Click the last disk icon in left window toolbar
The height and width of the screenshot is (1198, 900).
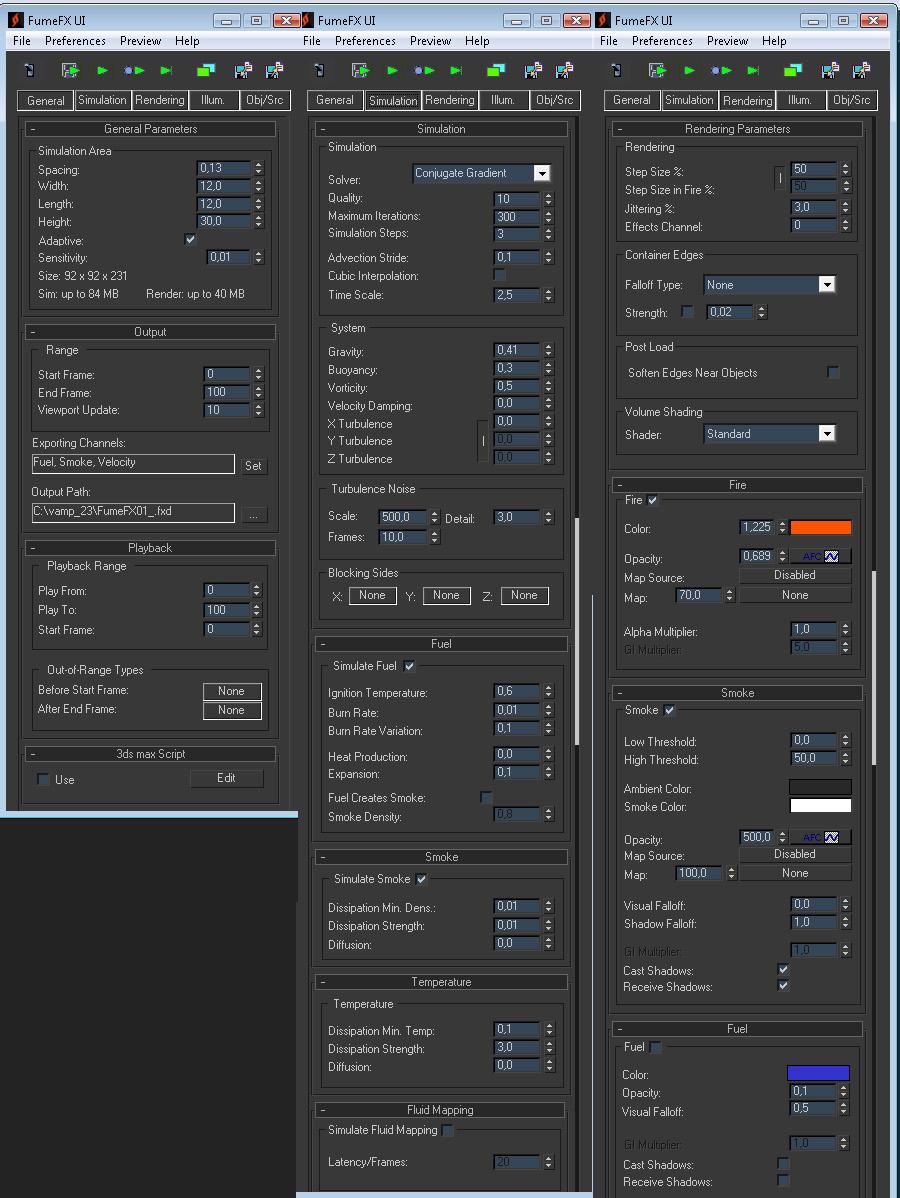(x=274, y=70)
